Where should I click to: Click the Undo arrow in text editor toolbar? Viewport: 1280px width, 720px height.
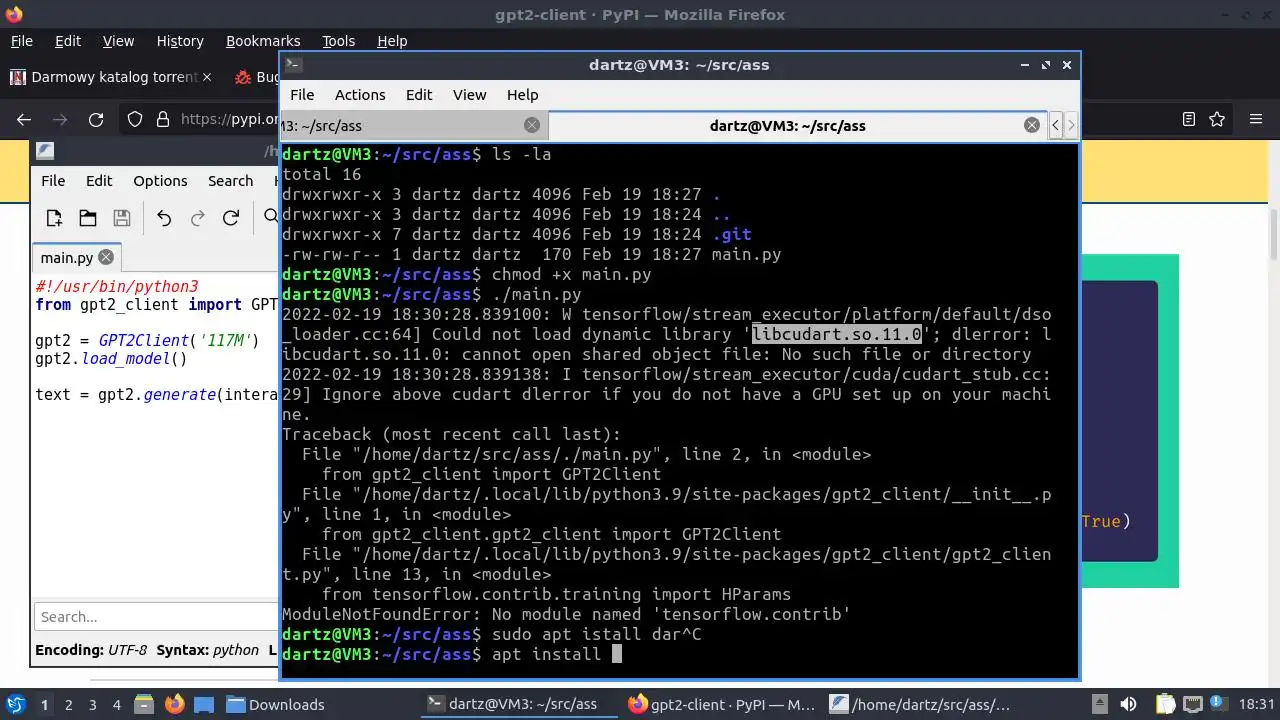(x=164, y=218)
